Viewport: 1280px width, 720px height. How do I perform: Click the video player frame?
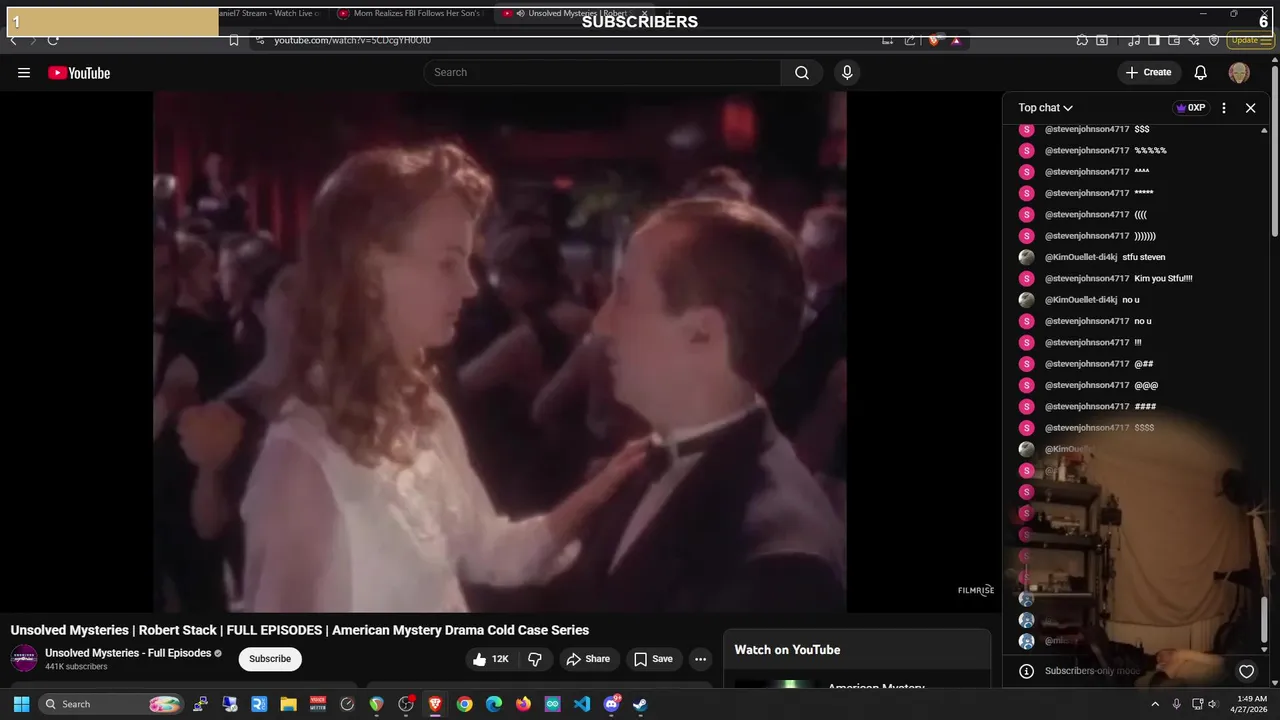pos(500,352)
